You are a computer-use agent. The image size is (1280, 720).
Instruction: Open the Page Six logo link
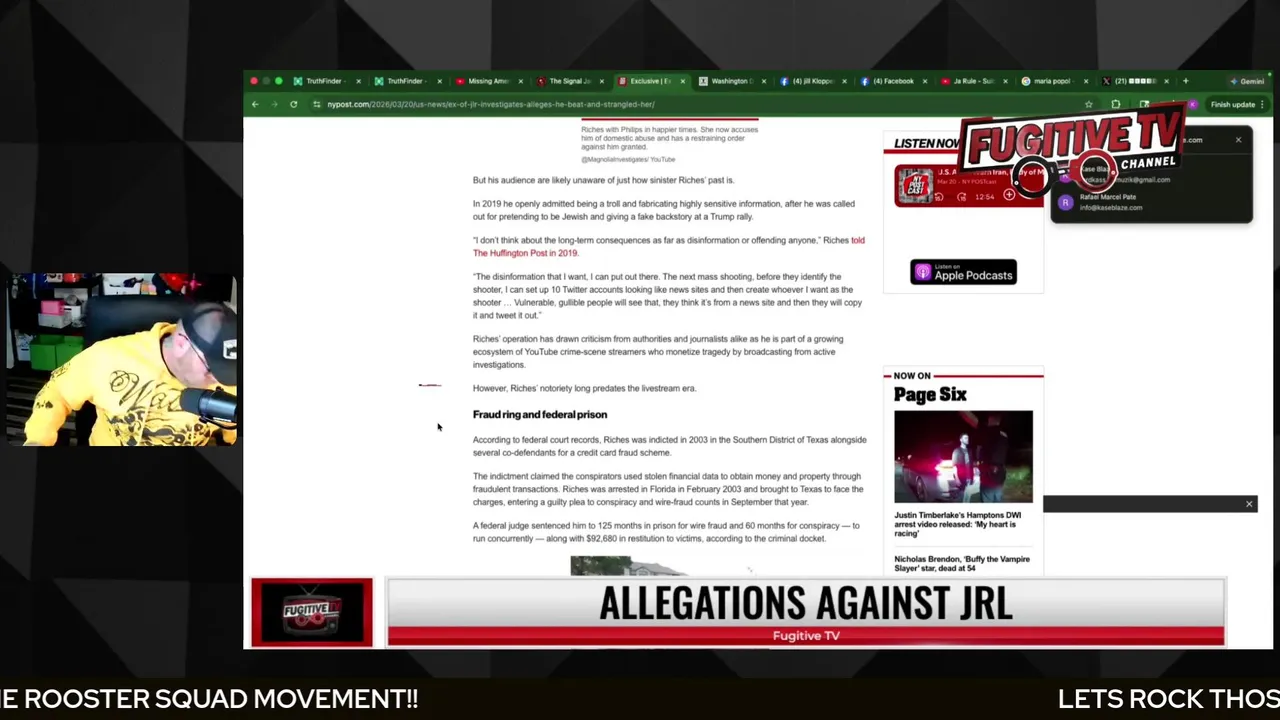tap(930, 395)
